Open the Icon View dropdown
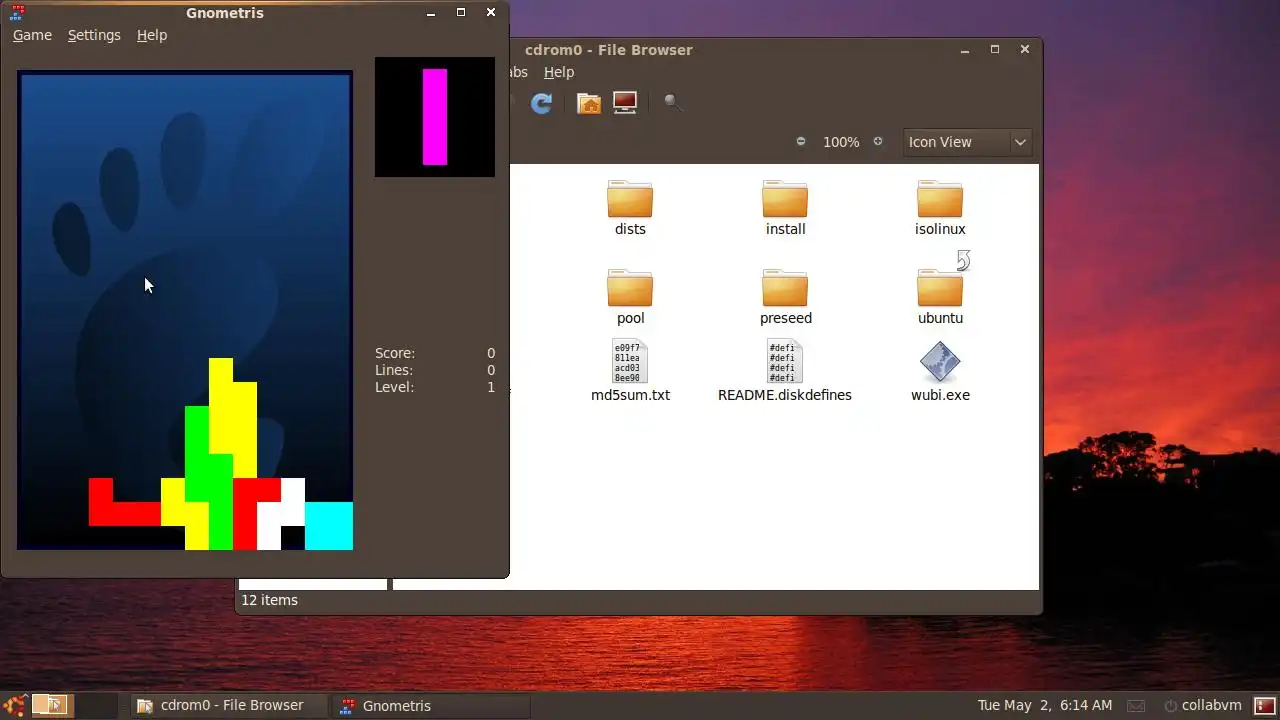Image resolution: width=1280 pixels, height=720 pixels. (967, 142)
